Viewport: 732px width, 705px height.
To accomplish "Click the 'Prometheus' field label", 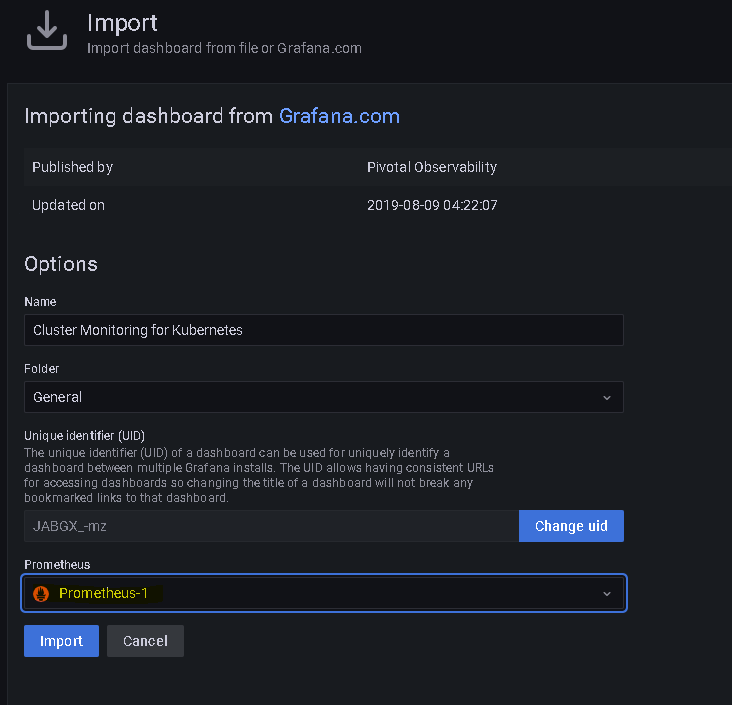I will (x=57, y=564).
